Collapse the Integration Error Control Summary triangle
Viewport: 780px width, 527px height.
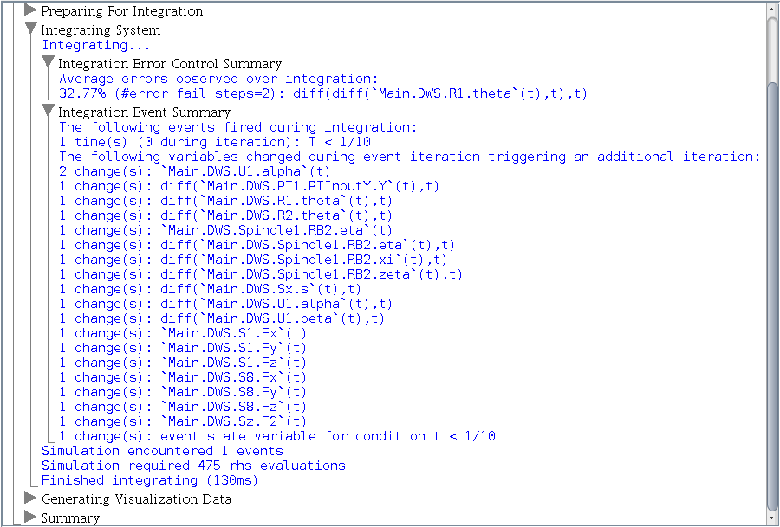point(48,63)
